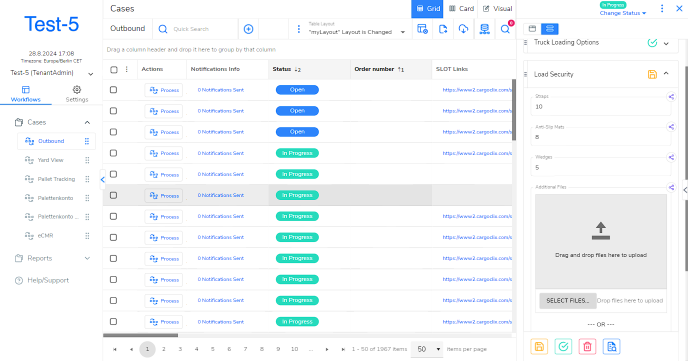
Task: Click share icon next to Additional Files
Action: (671, 187)
